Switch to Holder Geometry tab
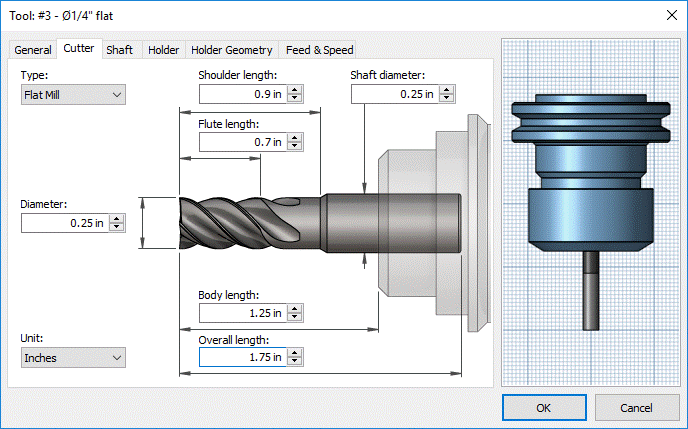 click(232, 50)
